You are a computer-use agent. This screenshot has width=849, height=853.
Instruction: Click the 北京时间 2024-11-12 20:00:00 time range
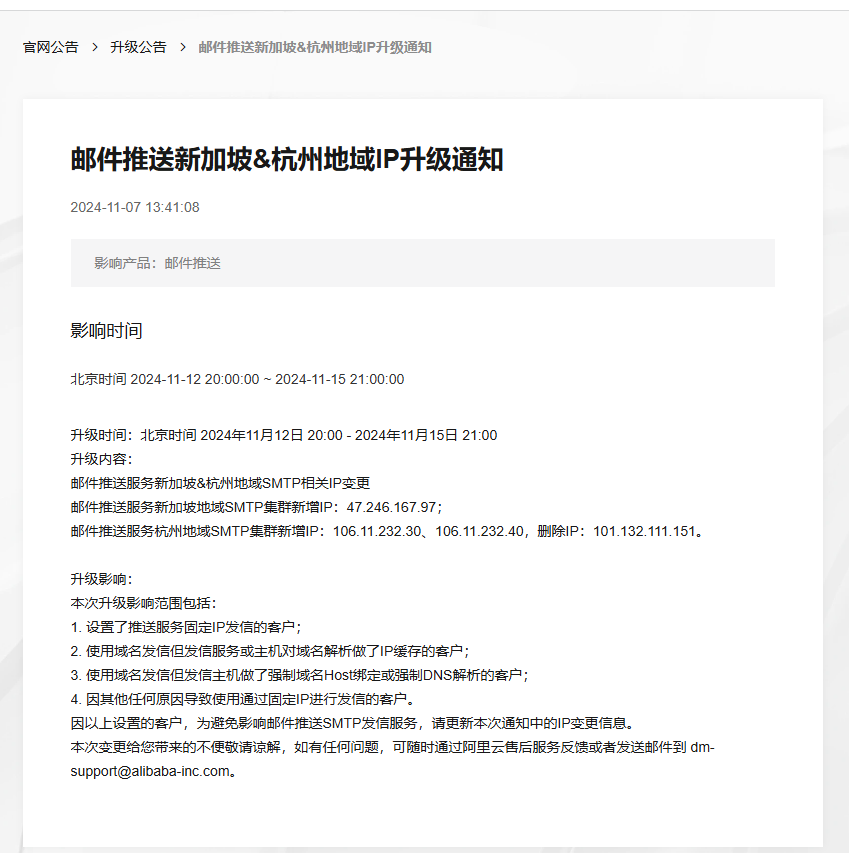tap(237, 379)
